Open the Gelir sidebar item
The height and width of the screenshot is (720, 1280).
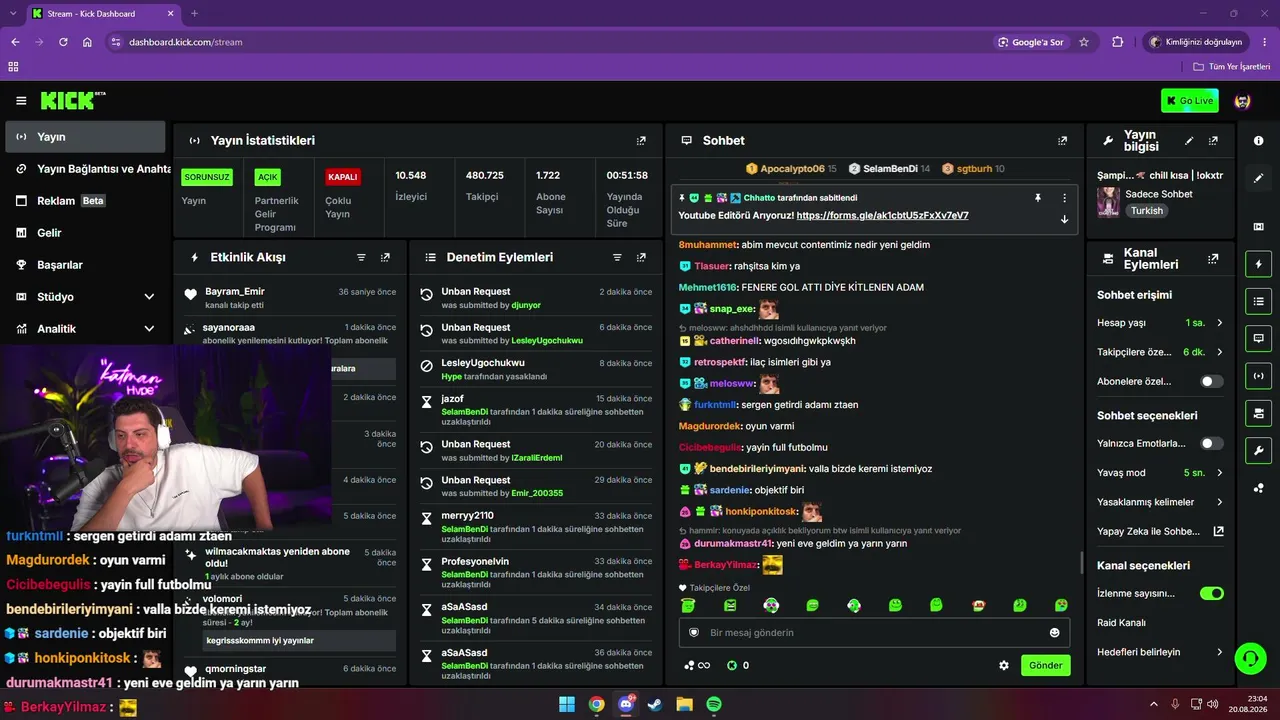tap(85, 233)
